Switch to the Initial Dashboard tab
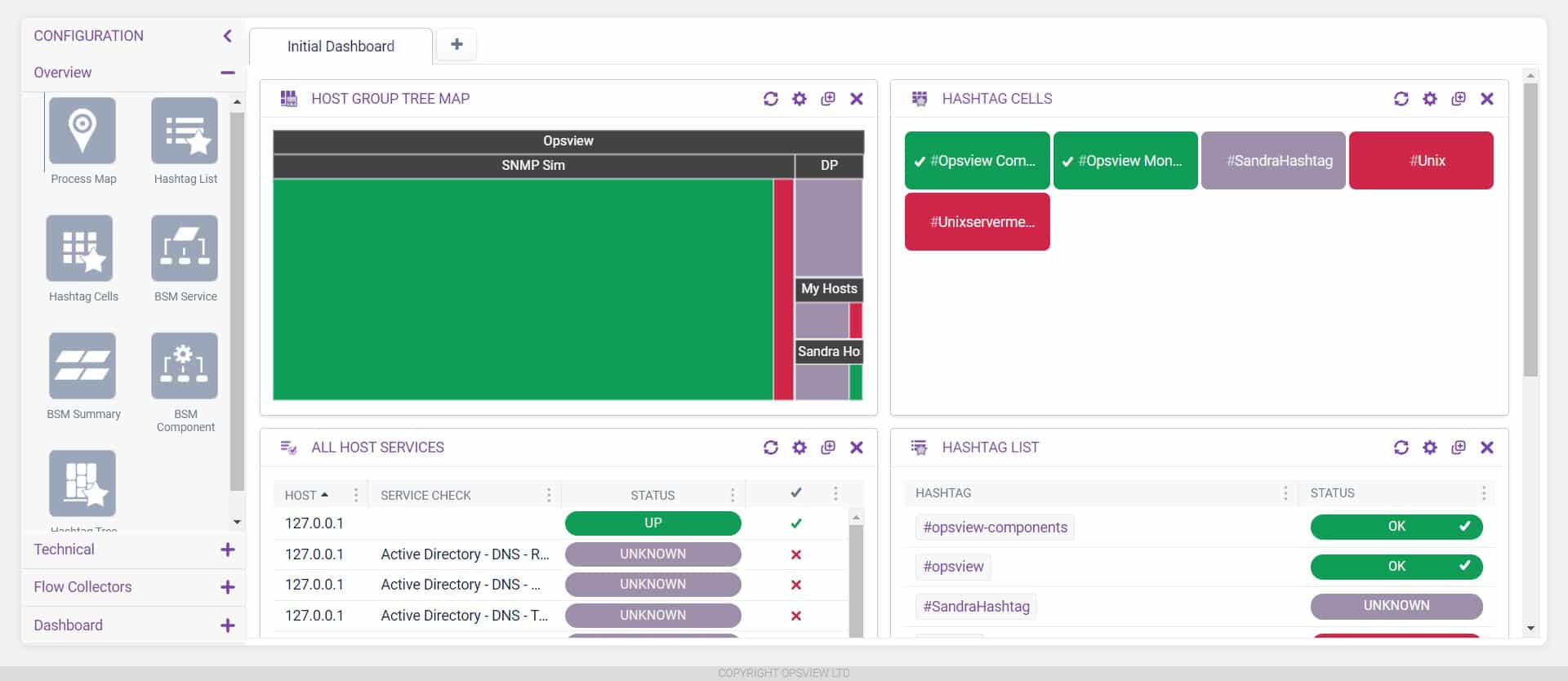 341,47
